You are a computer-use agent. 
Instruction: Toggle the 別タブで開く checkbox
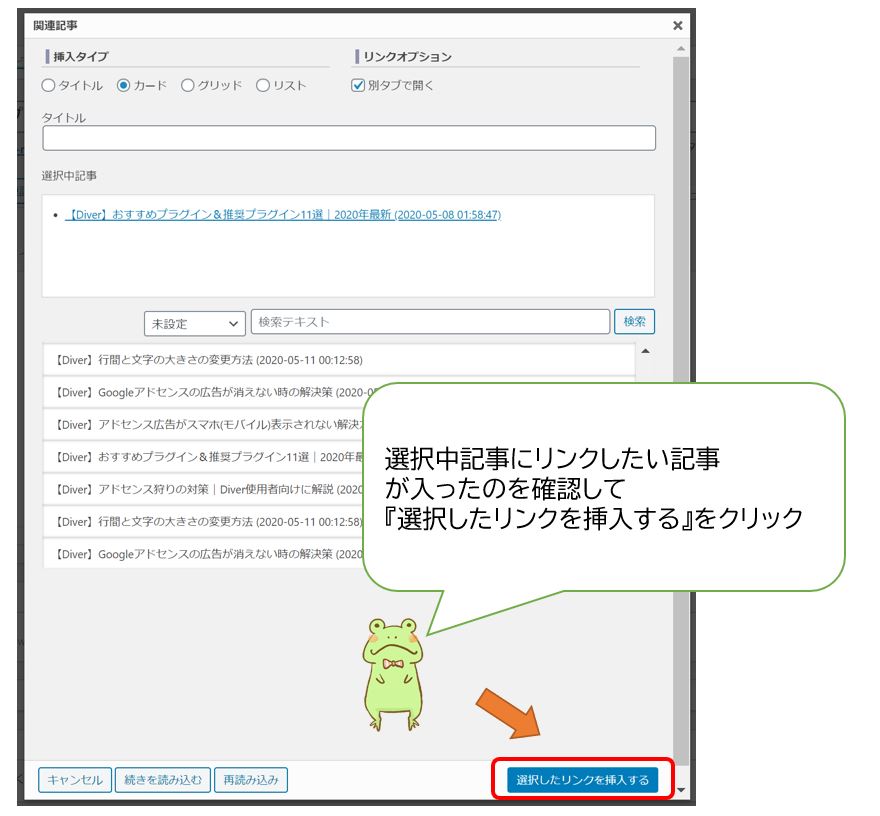[x=358, y=86]
